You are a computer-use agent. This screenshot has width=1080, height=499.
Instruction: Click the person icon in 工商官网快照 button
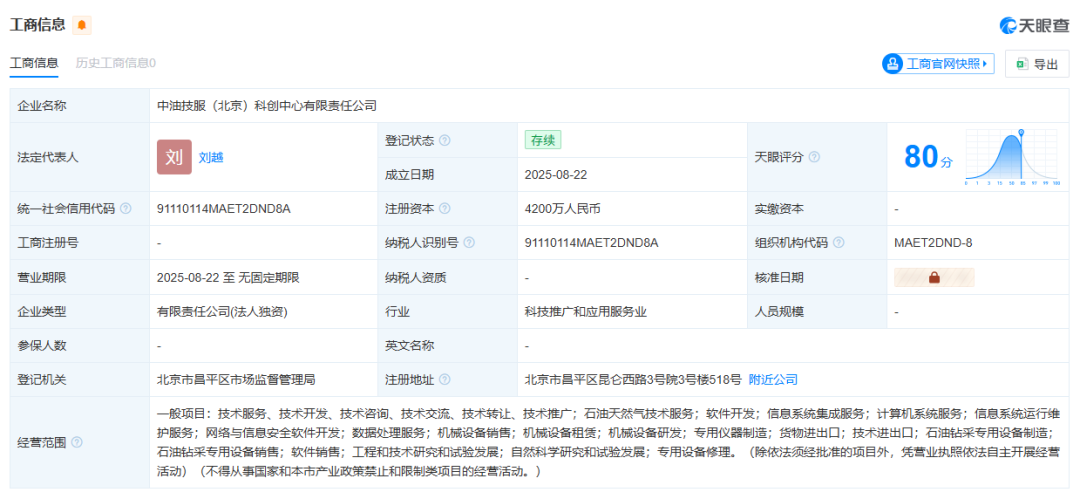coord(893,64)
